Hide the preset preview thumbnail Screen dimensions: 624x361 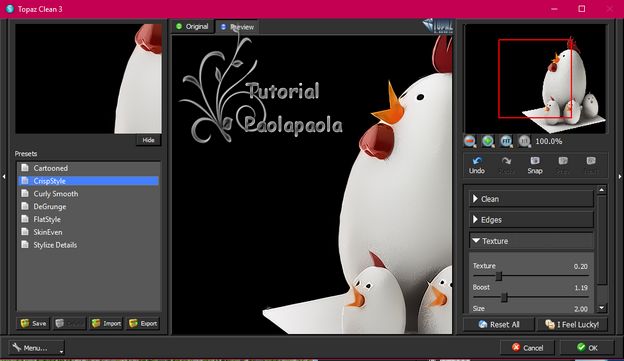click(148, 140)
